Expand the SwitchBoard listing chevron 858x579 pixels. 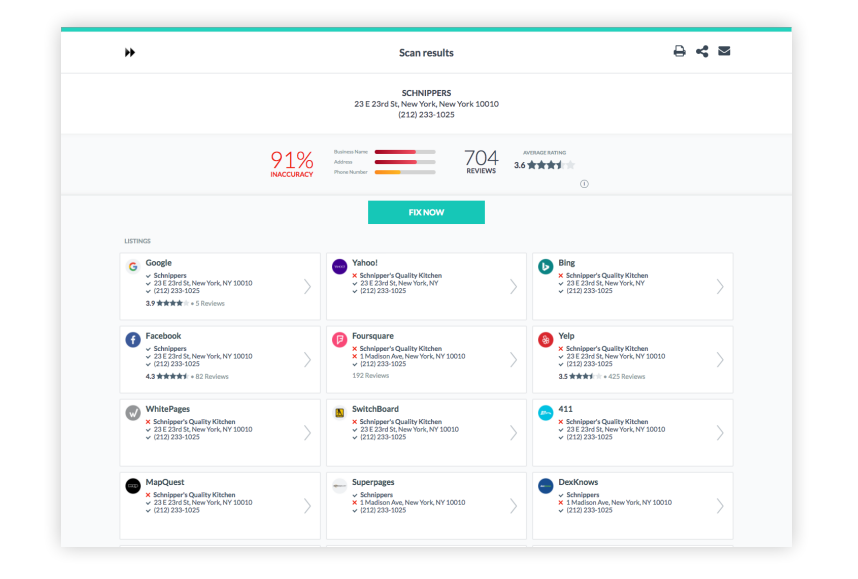click(513, 433)
